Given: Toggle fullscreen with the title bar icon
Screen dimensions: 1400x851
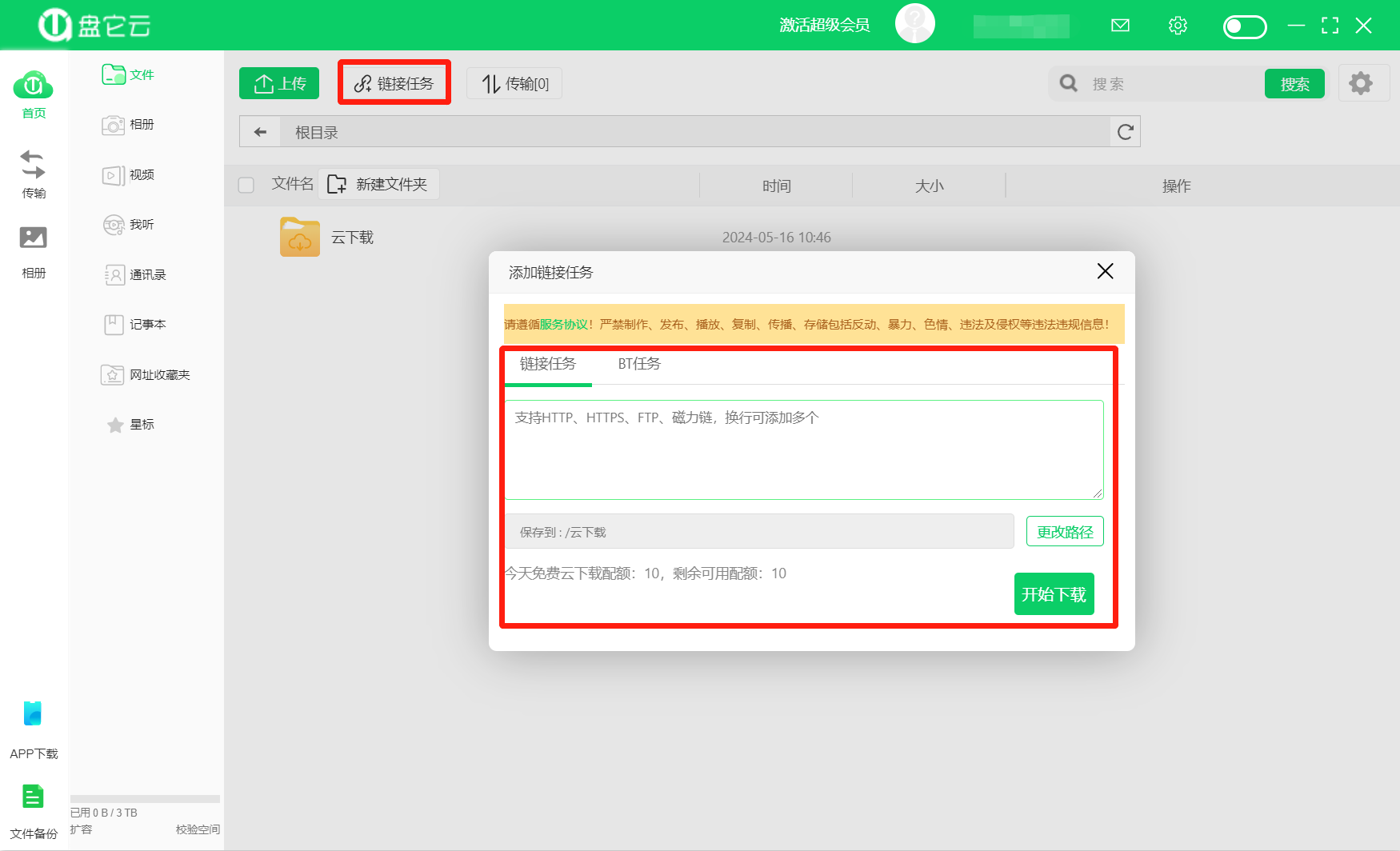Looking at the screenshot, I should coord(1330,26).
